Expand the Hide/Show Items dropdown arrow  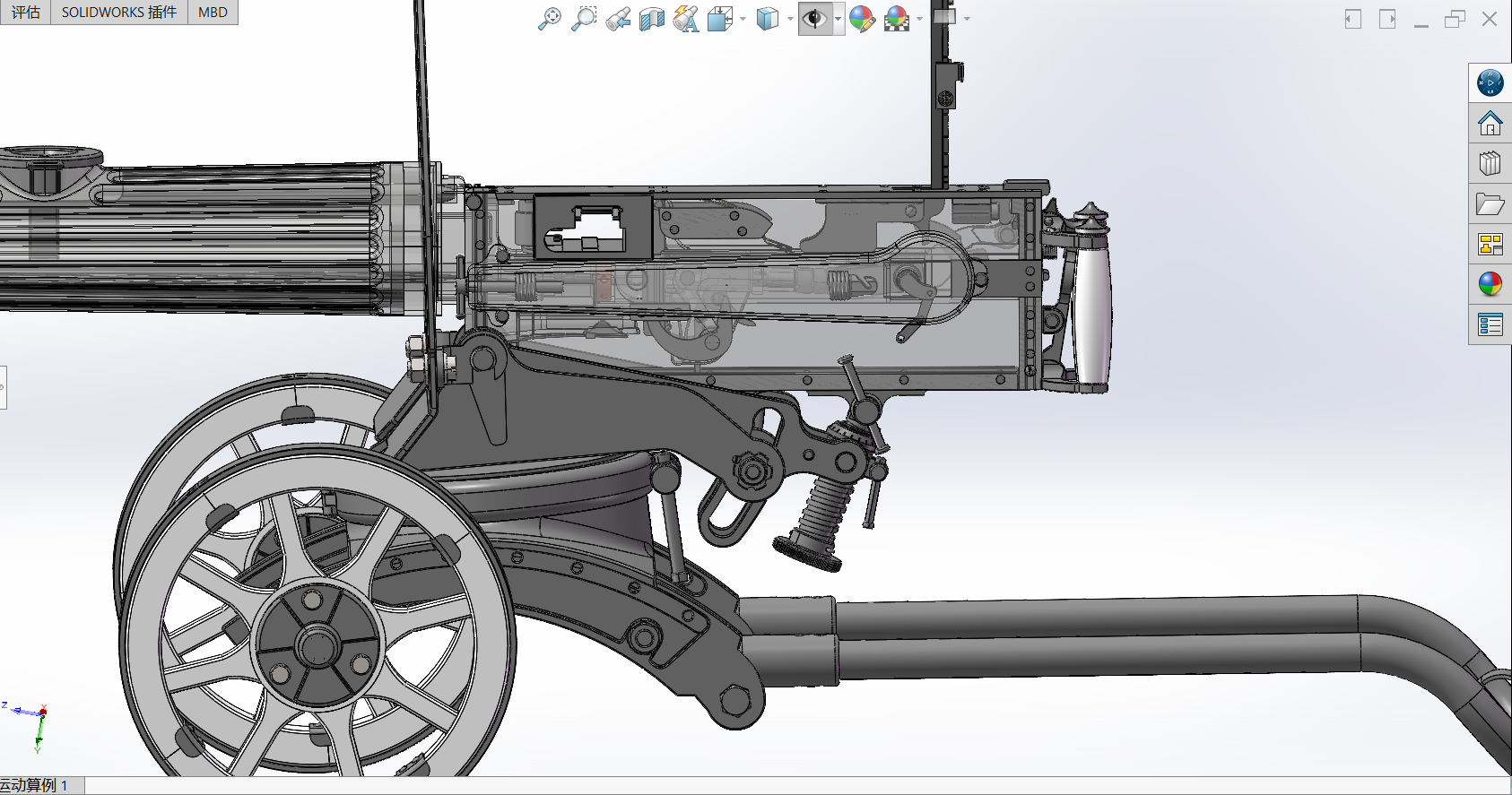coord(839,19)
